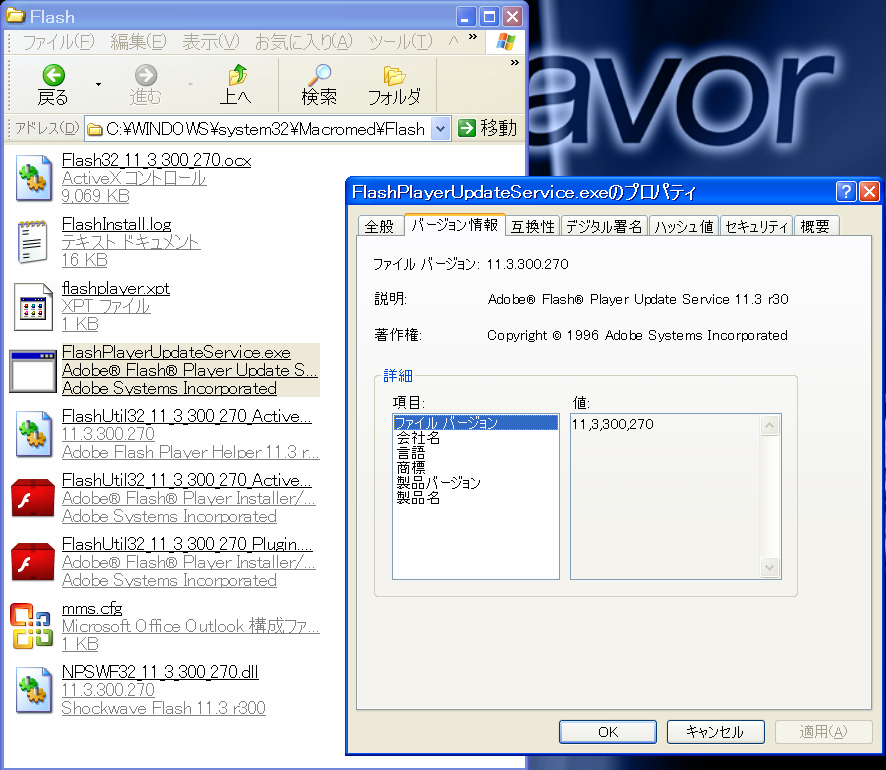The width and height of the screenshot is (886, 770).
Task: Select the mms.cfg Office Outlook icon
Action: tap(32, 626)
